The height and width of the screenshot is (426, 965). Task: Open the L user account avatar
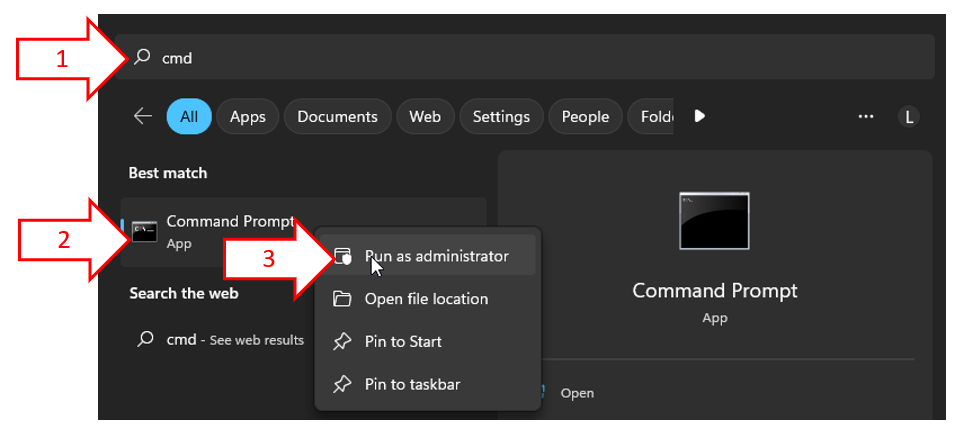point(909,116)
